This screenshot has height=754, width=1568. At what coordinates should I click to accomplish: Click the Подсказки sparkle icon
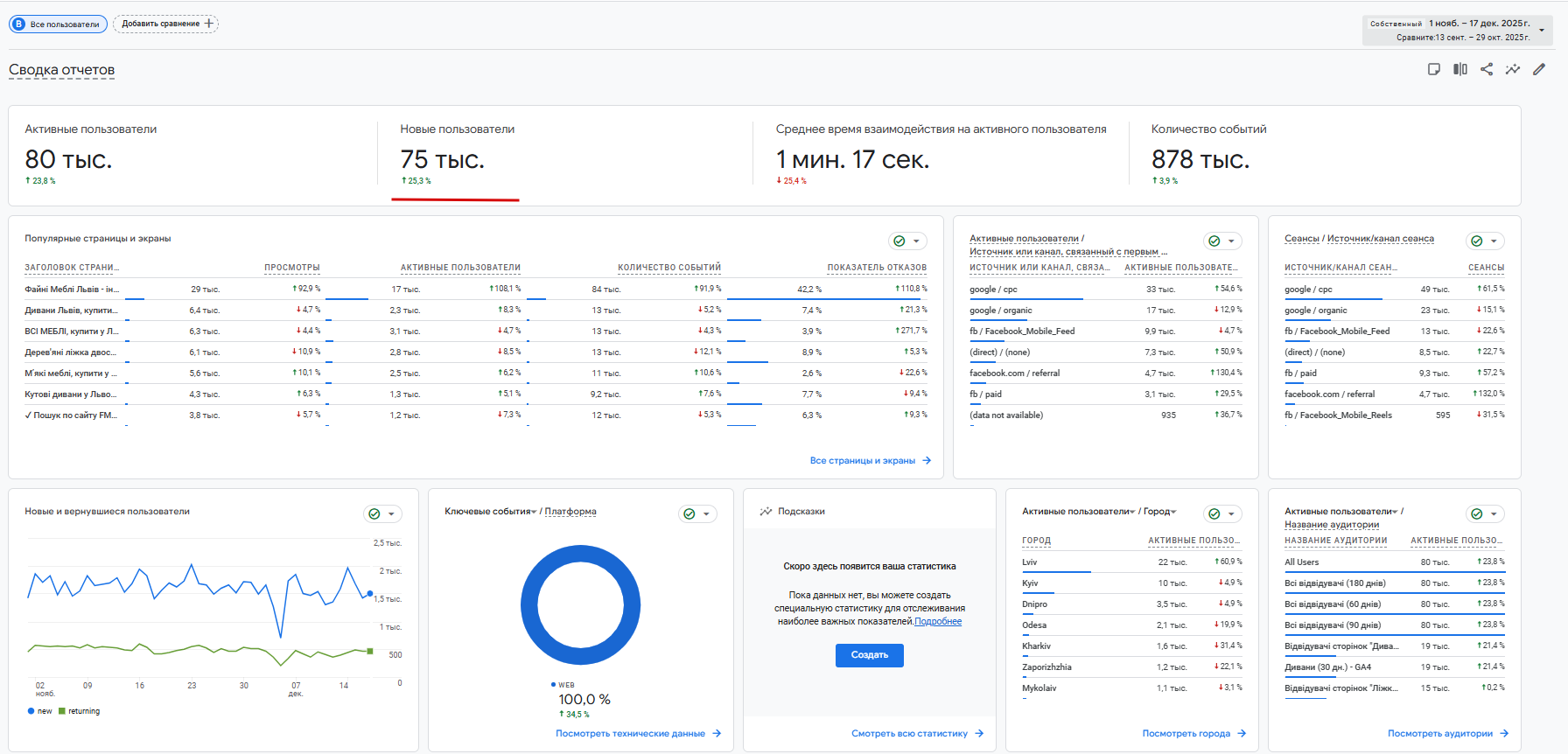click(766, 512)
